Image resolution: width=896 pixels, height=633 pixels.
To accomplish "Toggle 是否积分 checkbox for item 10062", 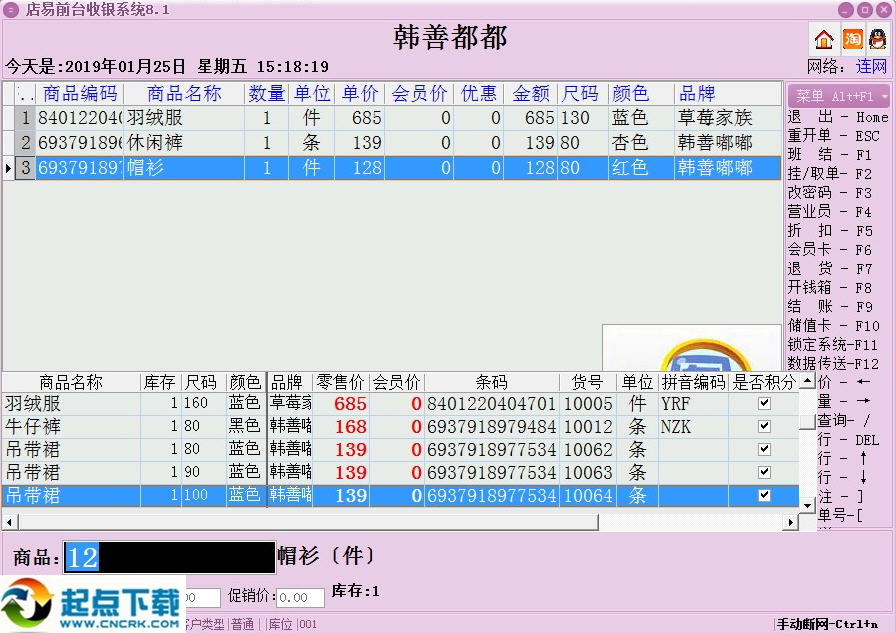I will click(x=764, y=449).
